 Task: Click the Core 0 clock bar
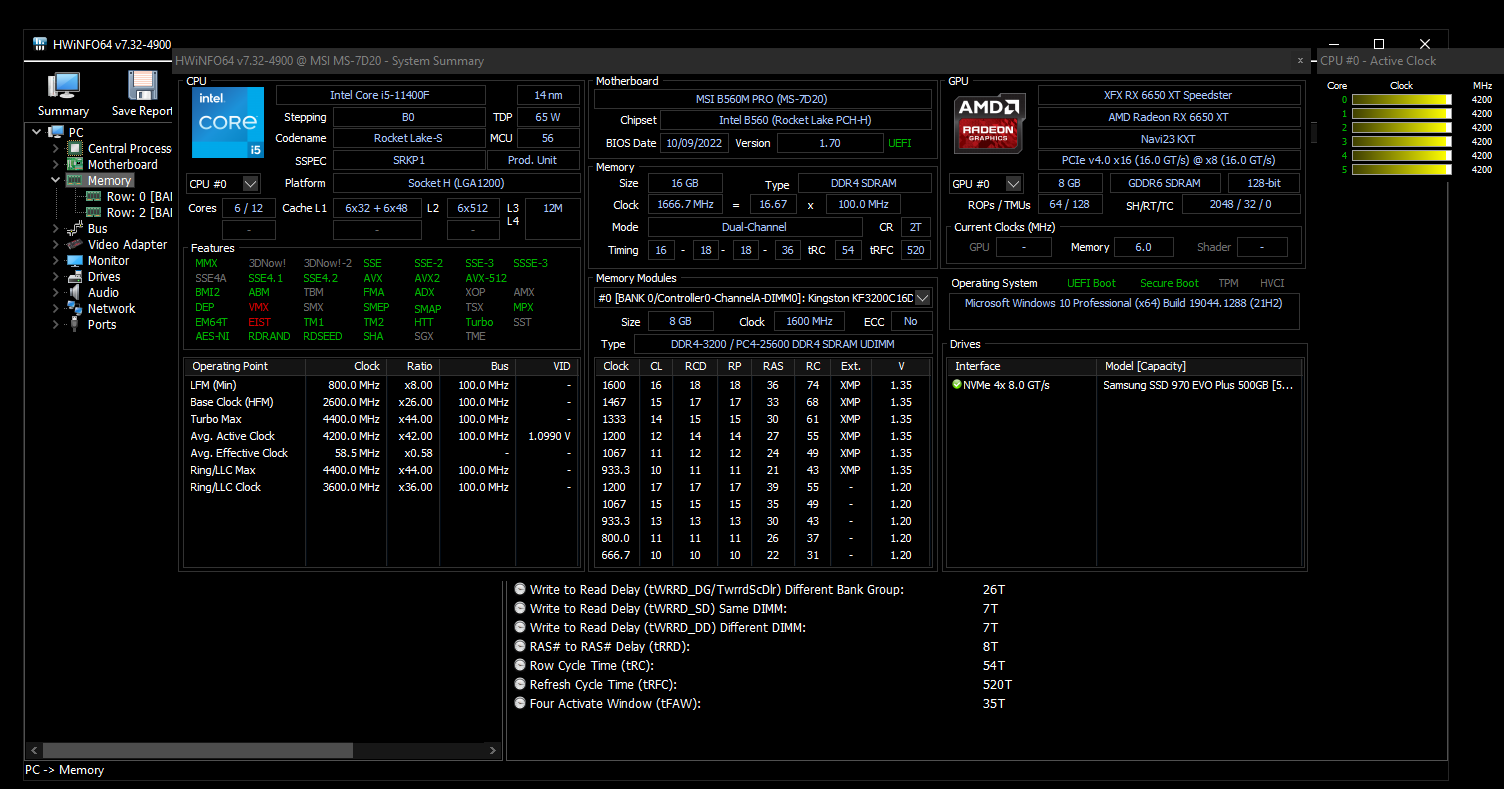pos(1401,100)
